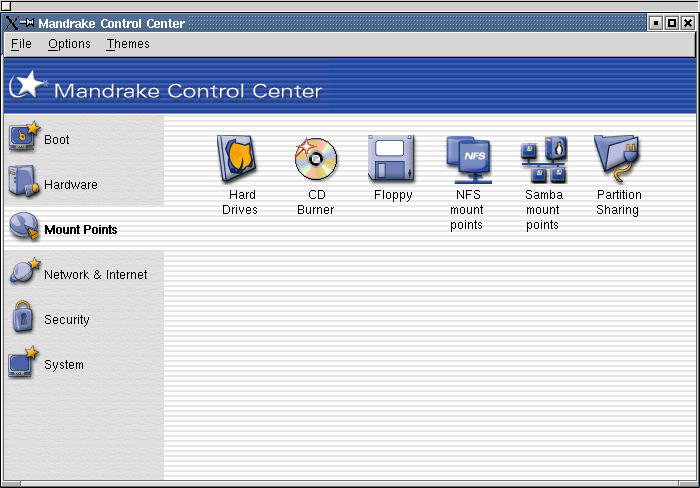Open the Samba mount points network icon
Screen dimensions: 700x488
(544, 160)
